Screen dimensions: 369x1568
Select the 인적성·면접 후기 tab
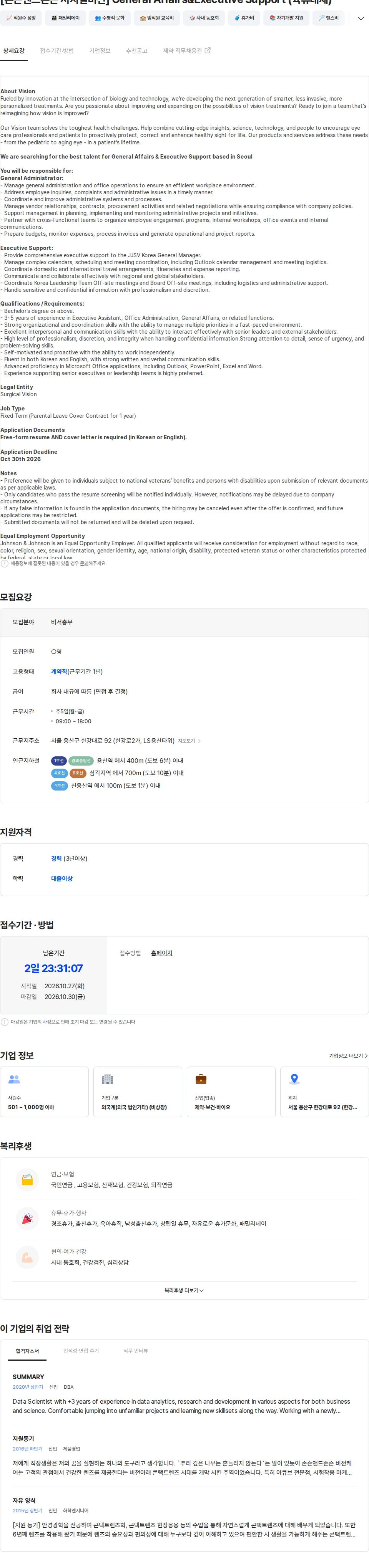point(81,1351)
